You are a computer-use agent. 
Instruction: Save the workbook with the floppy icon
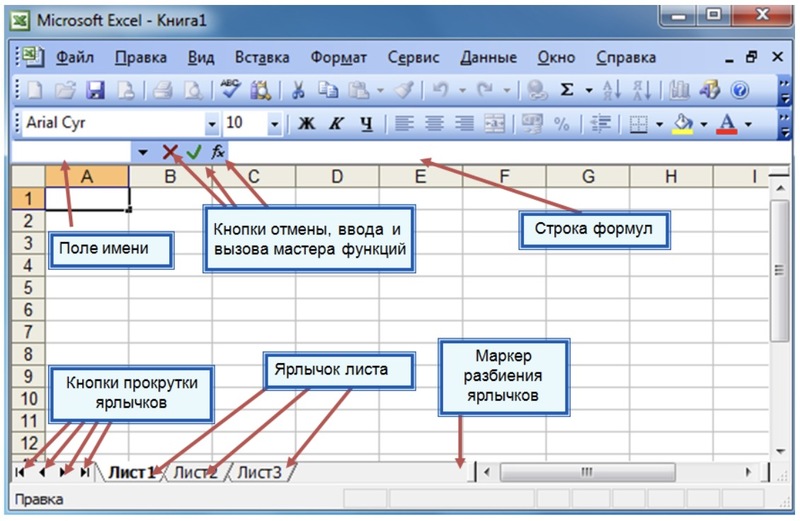pyautogui.click(x=95, y=91)
